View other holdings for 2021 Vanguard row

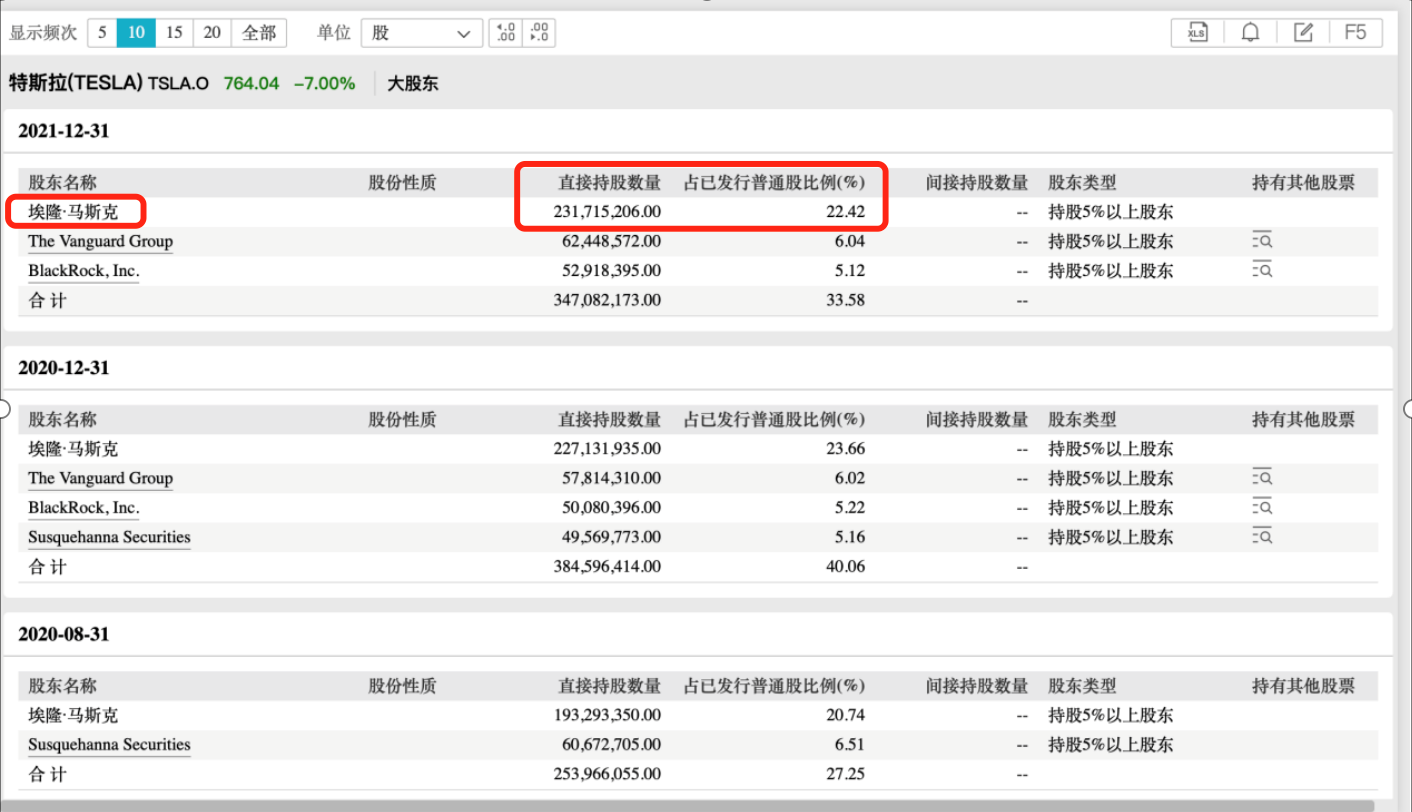pos(1262,241)
